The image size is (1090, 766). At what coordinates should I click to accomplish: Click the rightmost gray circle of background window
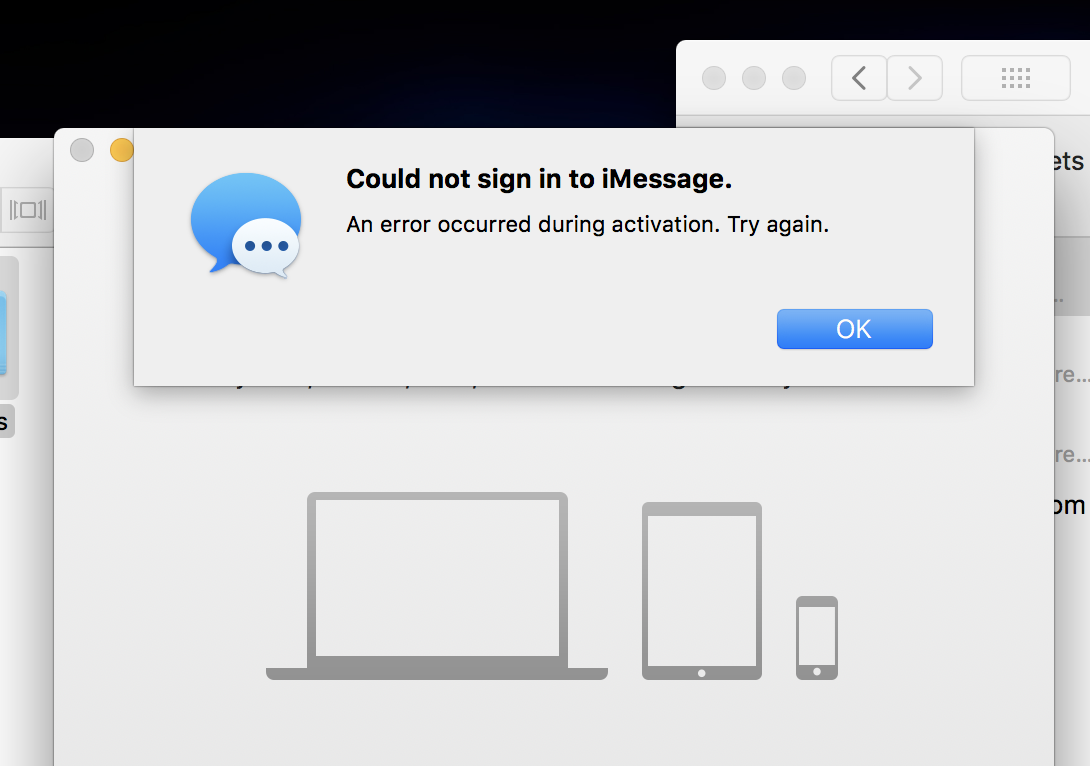tap(794, 78)
